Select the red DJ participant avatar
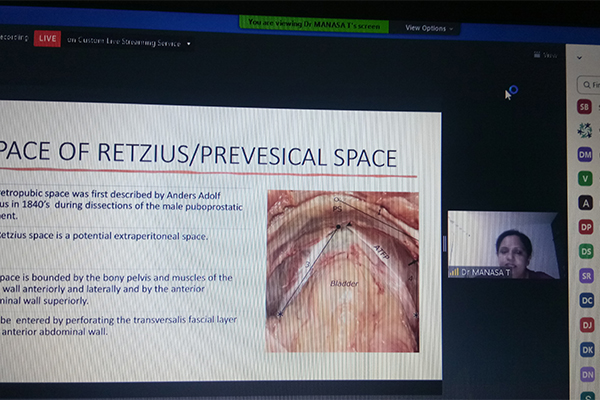 (585, 324)
